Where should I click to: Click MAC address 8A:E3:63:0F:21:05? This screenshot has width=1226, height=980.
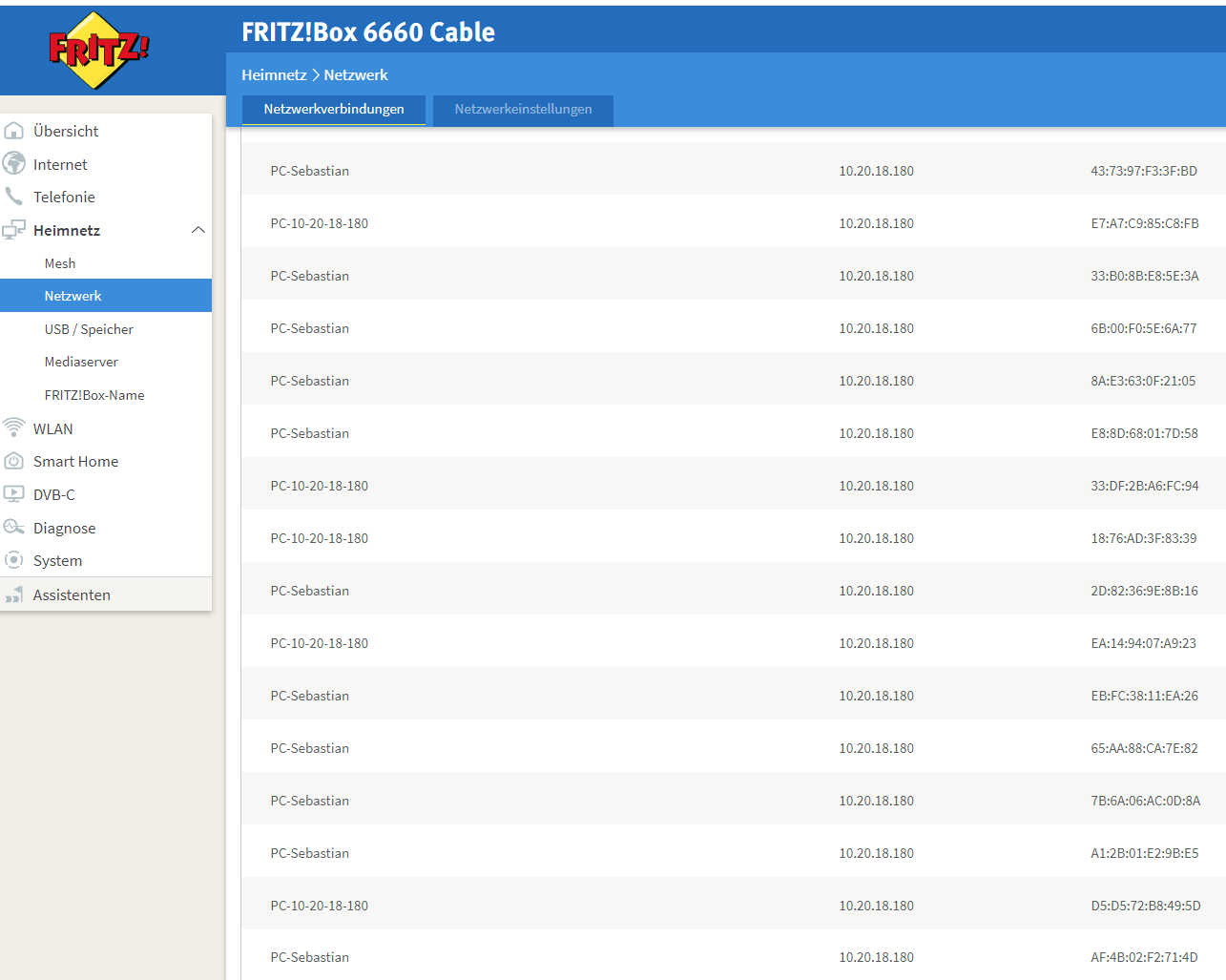(x=1143, y=381)
